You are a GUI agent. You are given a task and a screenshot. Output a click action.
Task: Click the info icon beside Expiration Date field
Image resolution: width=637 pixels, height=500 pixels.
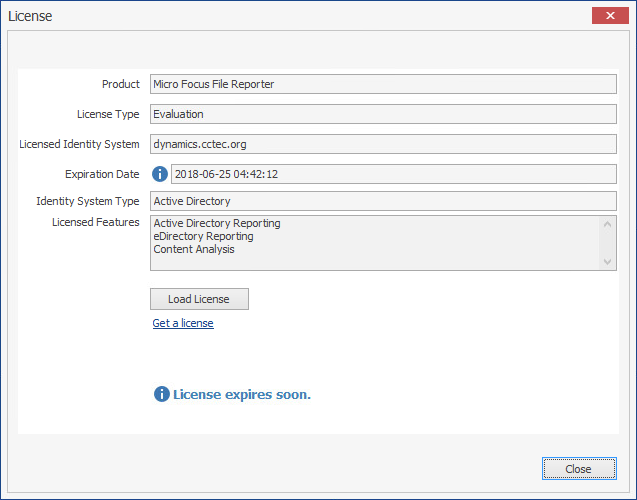[x=160, y=174]
